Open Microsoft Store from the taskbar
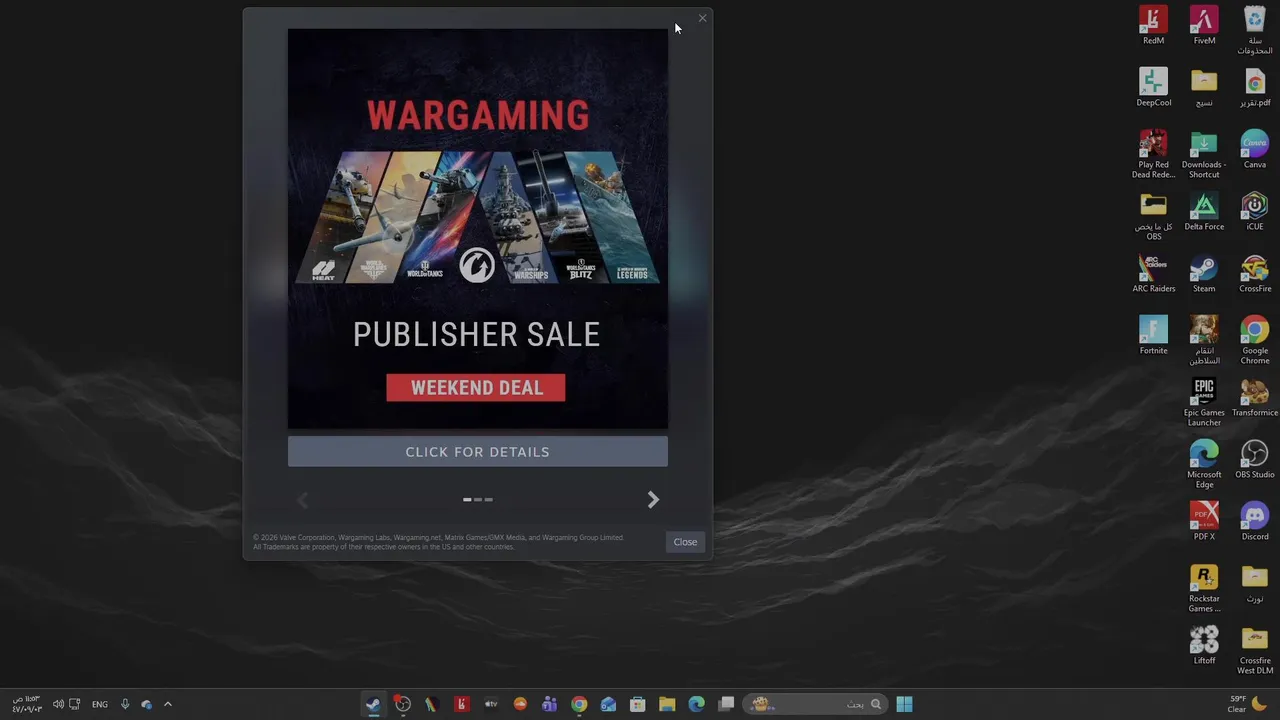 (637, 704)
